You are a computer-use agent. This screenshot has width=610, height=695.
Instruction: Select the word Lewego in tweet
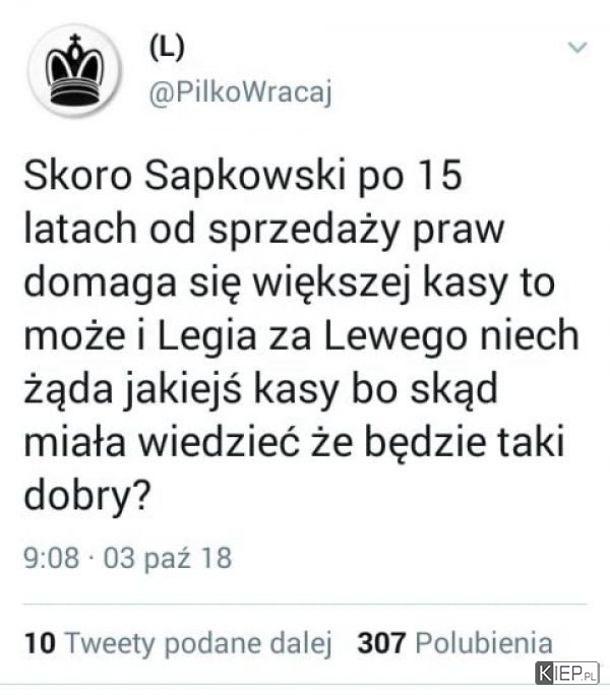coord(395,336)
